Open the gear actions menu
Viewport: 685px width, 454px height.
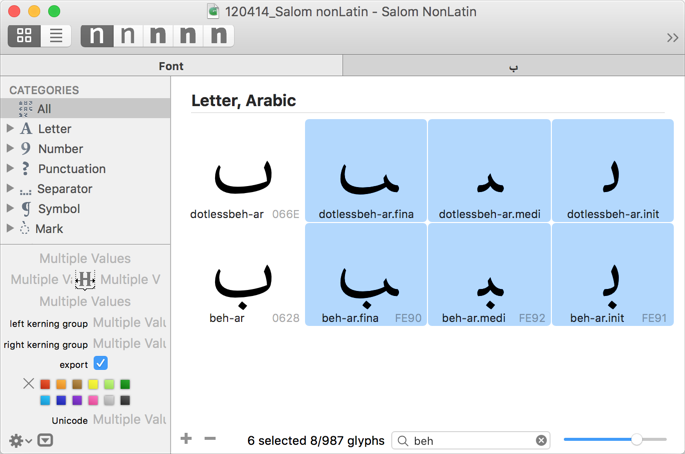(18, 440)
